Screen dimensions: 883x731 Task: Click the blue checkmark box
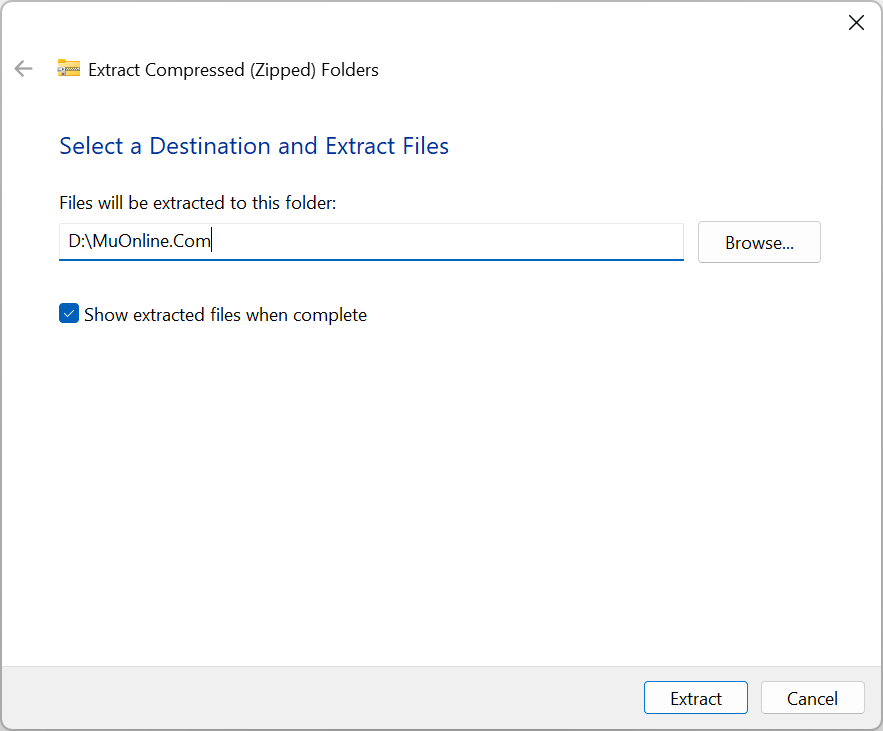coord(69,314)
